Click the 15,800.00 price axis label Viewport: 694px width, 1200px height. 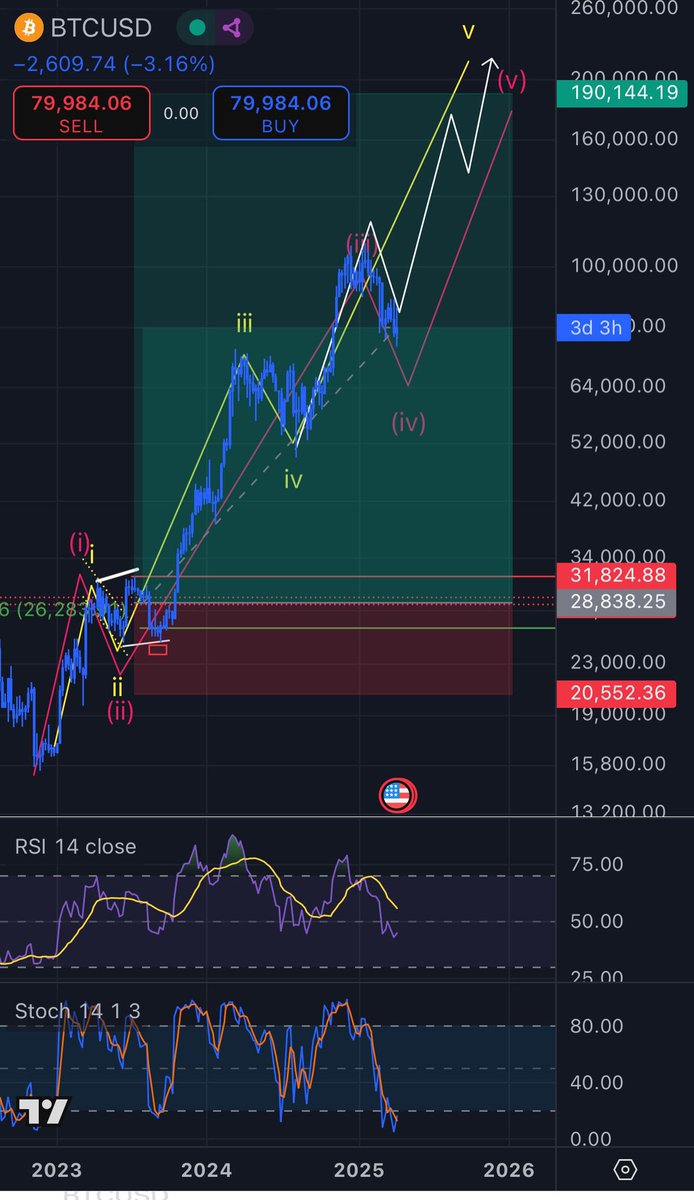(x=617, y=764)
